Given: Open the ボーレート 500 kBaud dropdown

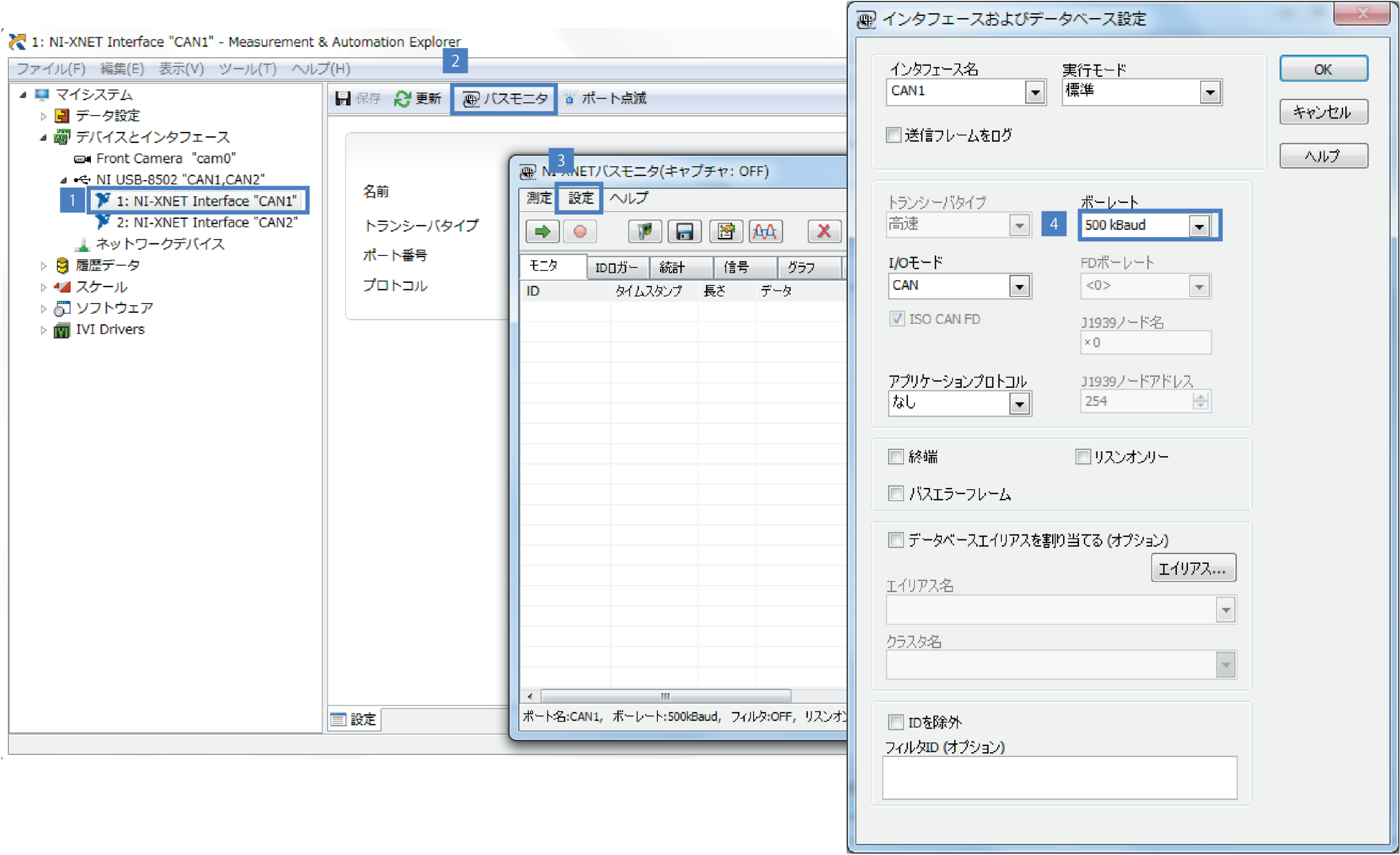Looking at the screenshot, I should tap(1199, 226).
